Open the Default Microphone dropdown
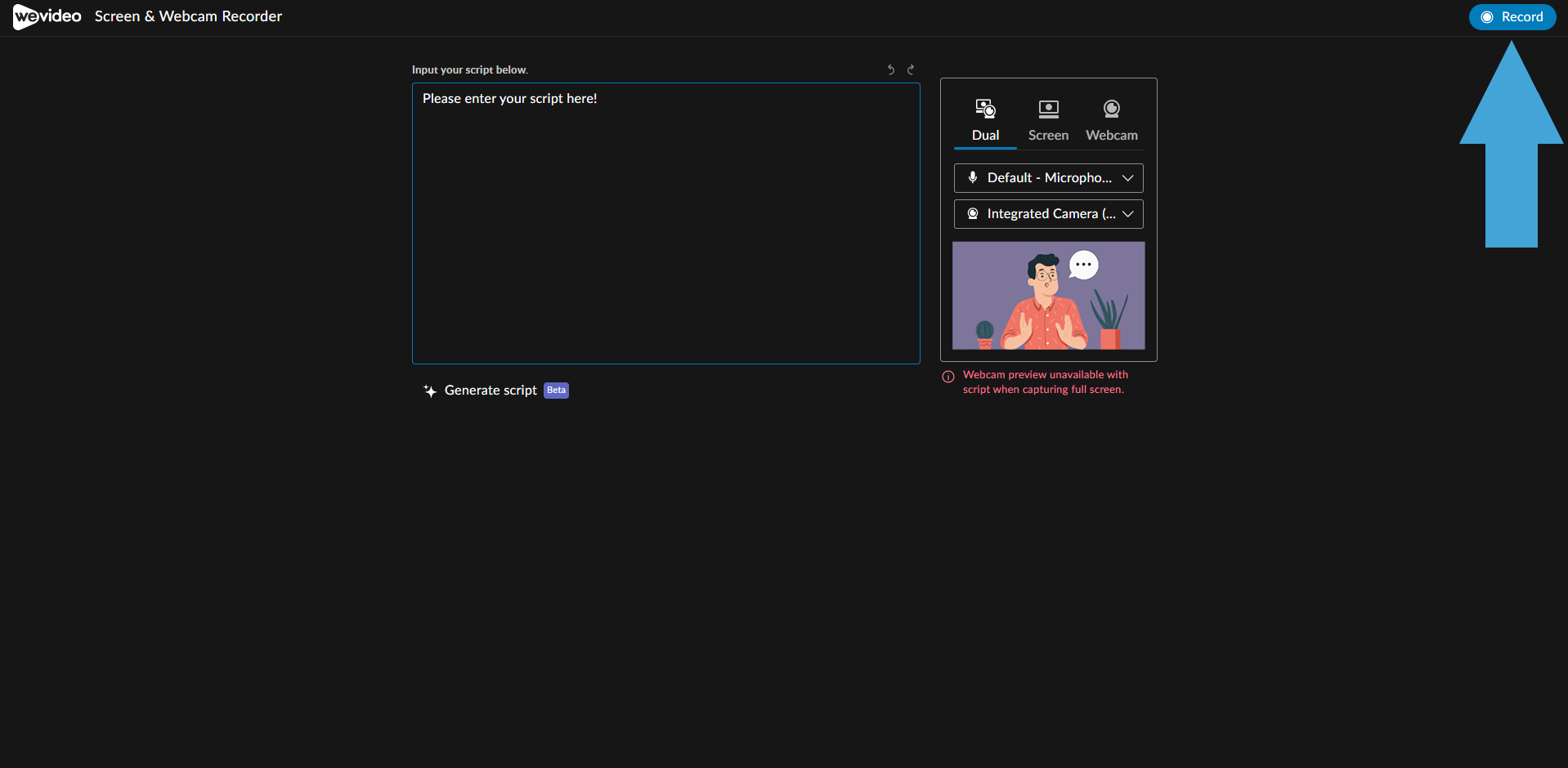Viewport: 1568px width, 768px height. [x=1048, y=178]
